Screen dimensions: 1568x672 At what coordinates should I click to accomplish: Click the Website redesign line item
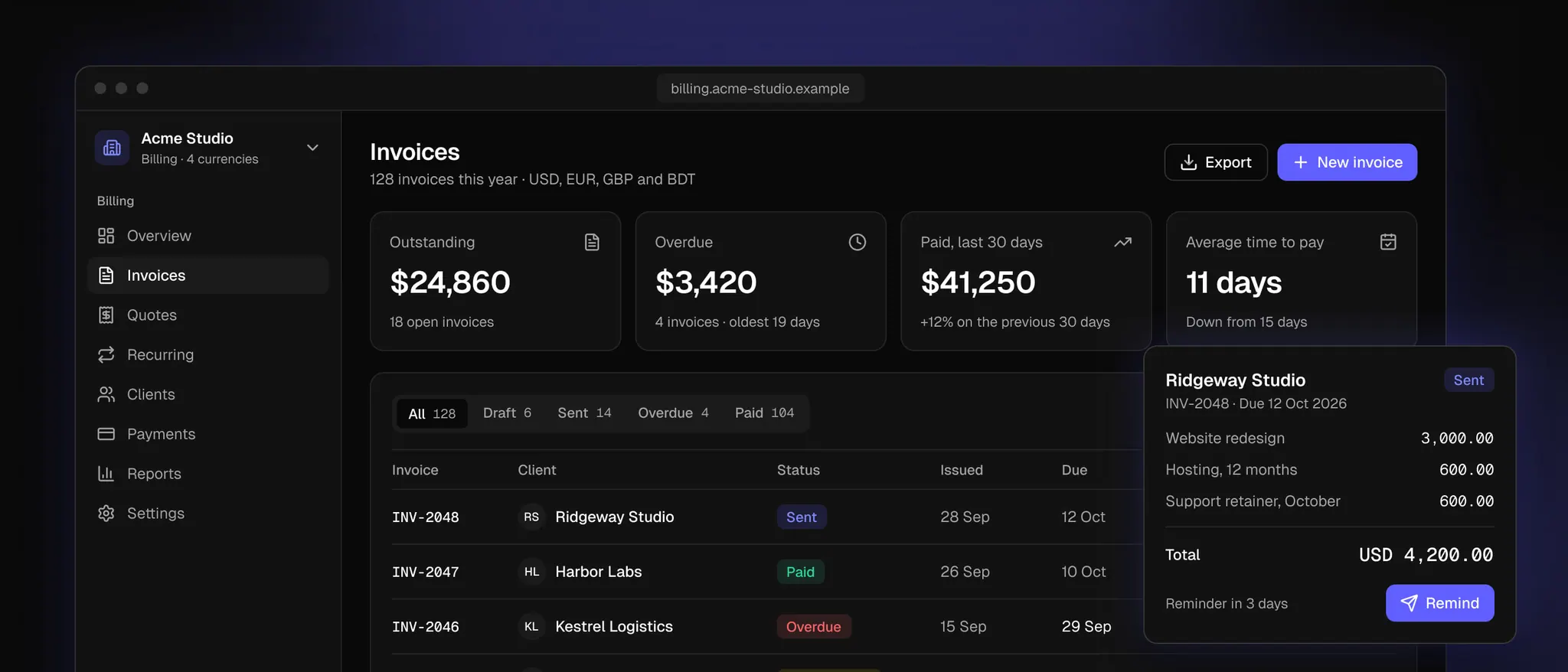[1329, 438]
